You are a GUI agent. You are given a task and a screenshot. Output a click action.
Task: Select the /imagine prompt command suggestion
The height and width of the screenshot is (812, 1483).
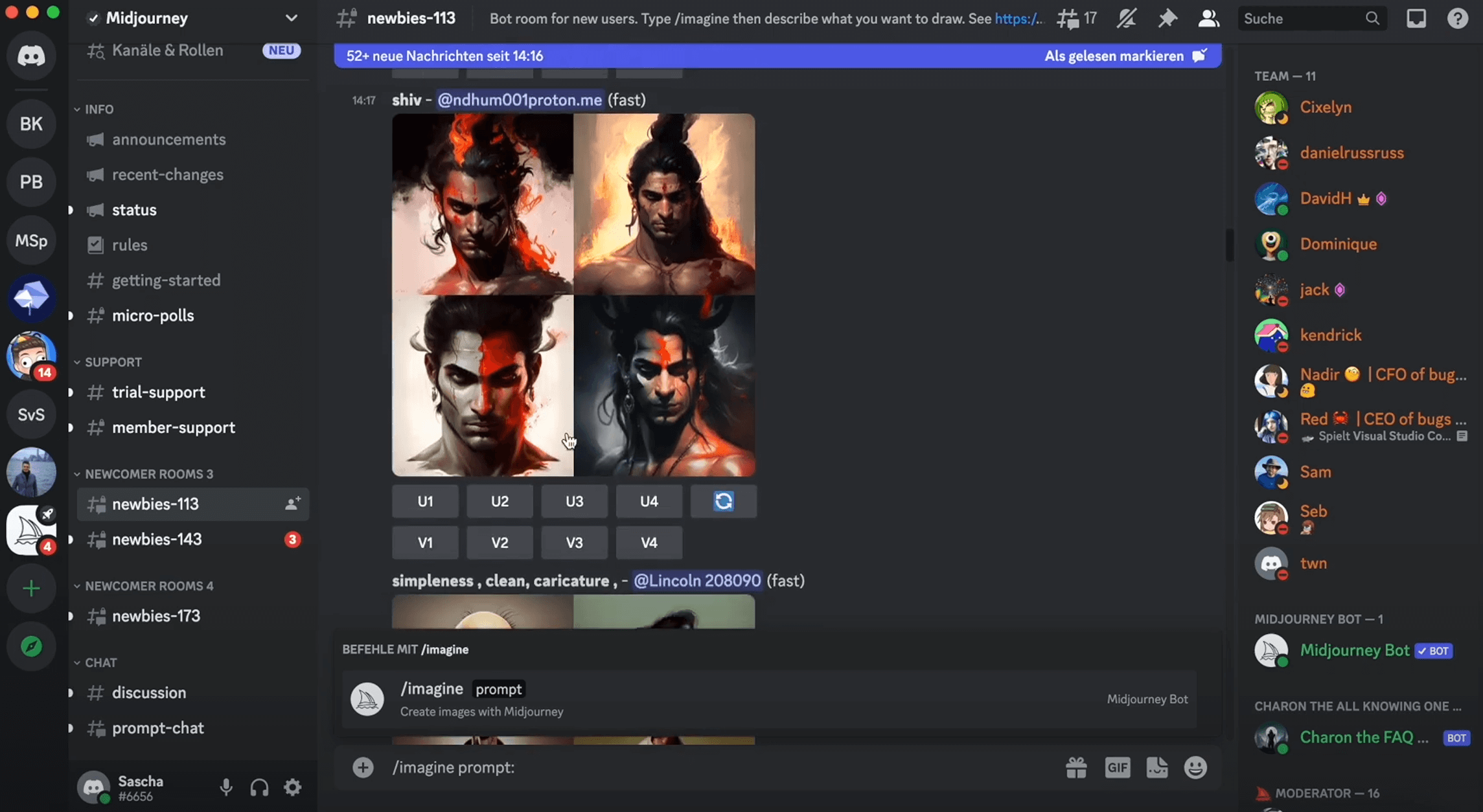click(x=769, y=699)
